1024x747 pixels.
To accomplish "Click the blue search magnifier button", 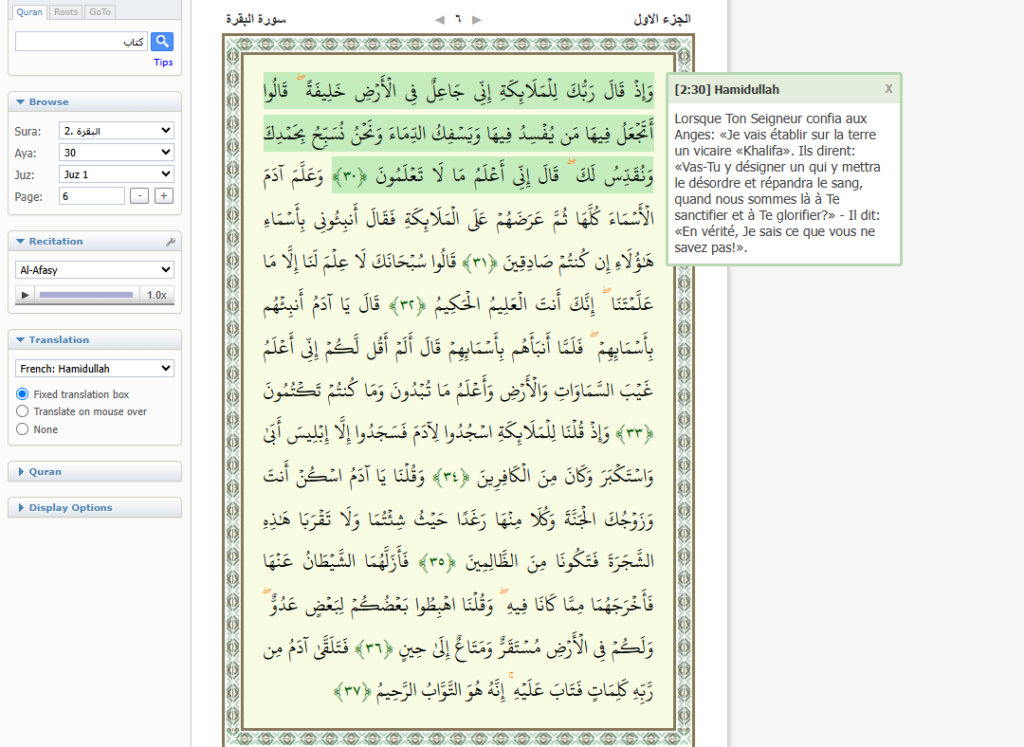I will click(162, 41).
